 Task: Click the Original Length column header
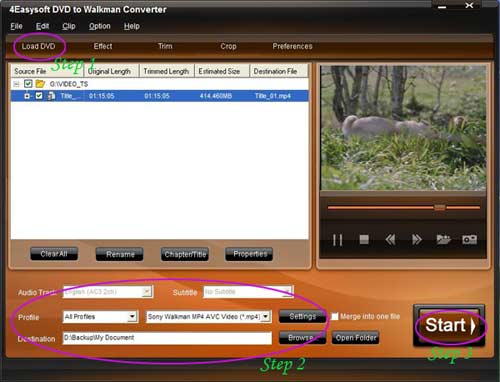click(x=112, y=71)
